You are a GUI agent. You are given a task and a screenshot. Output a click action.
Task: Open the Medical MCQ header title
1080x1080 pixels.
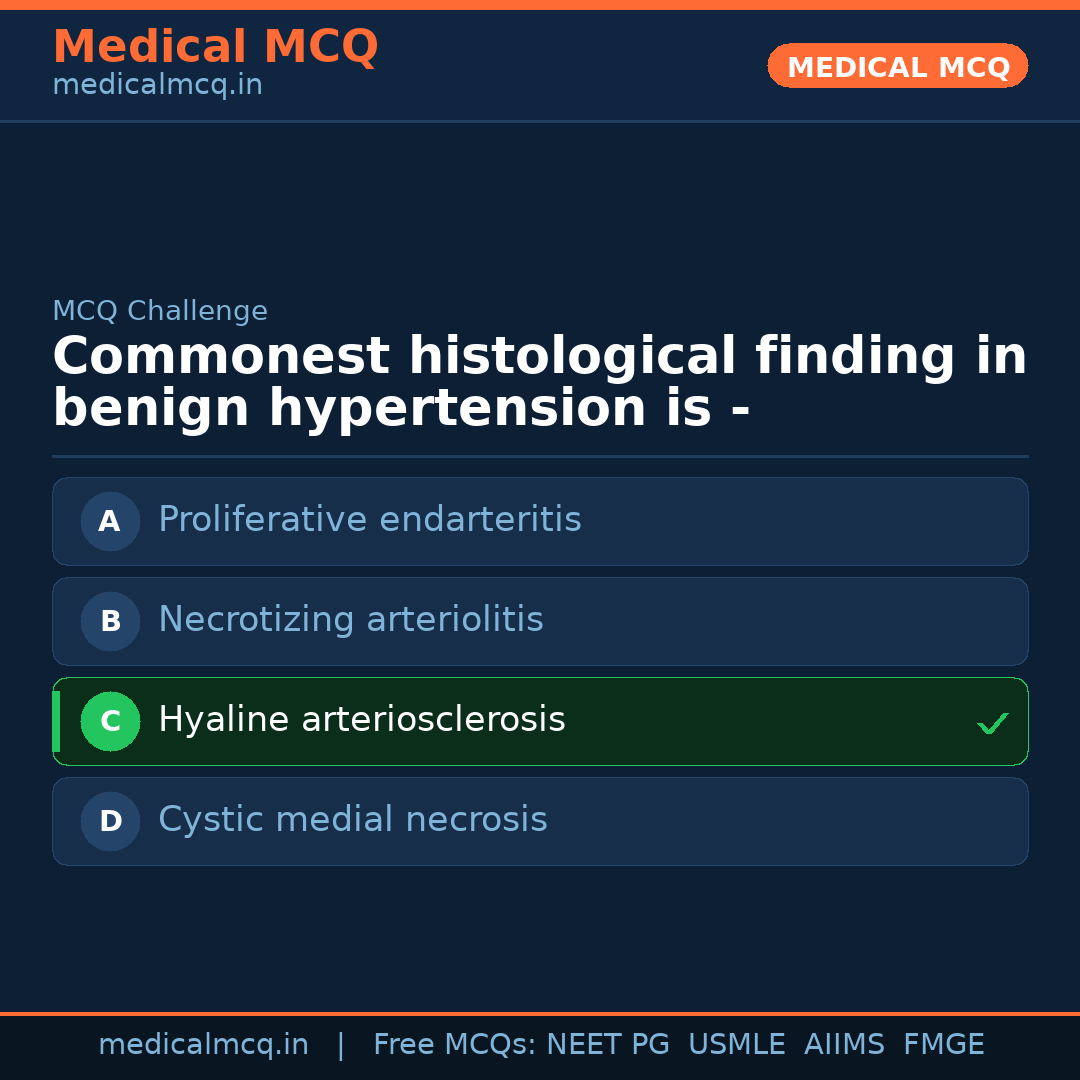(215, 47)
